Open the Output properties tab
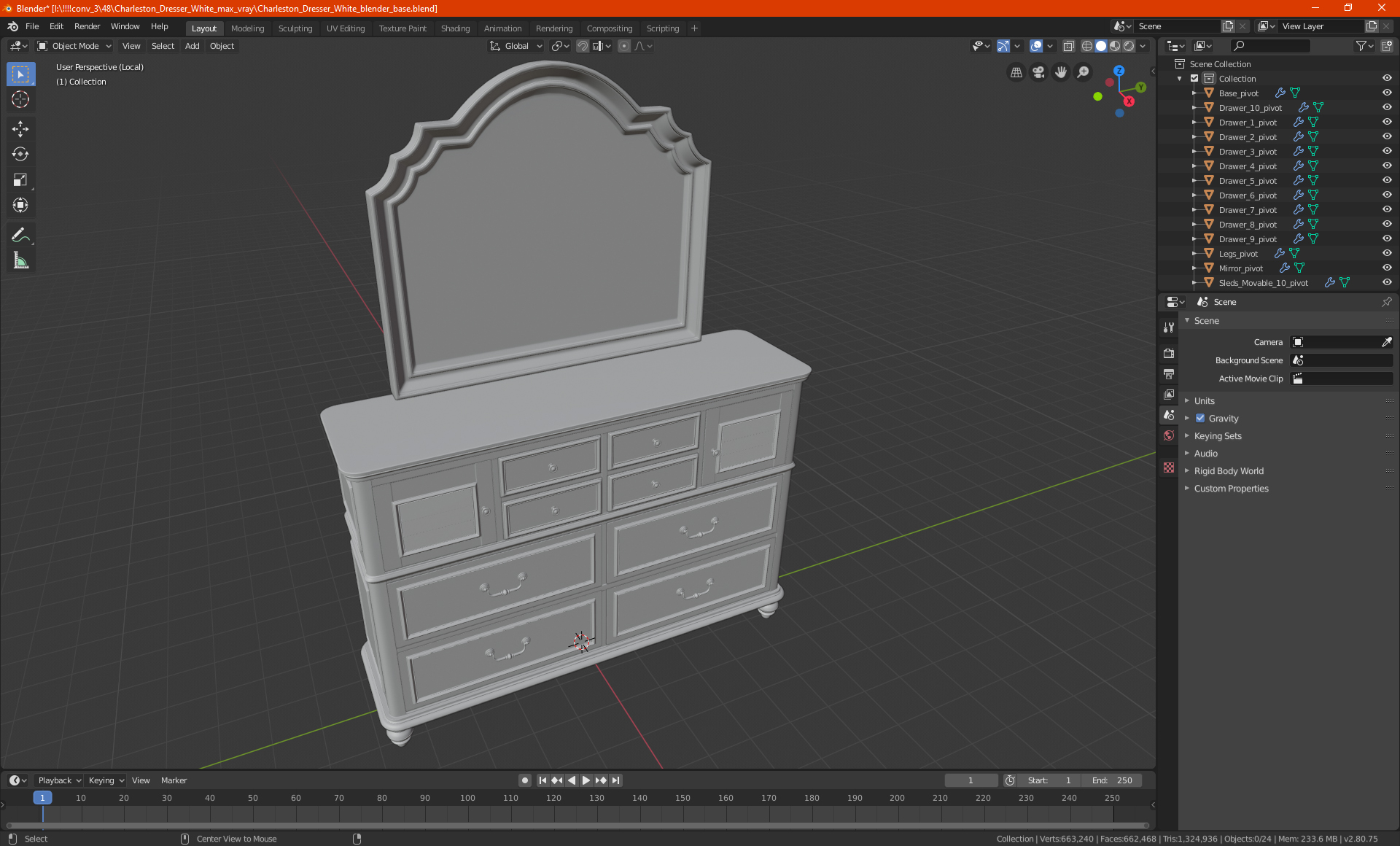 (1169, 374)
